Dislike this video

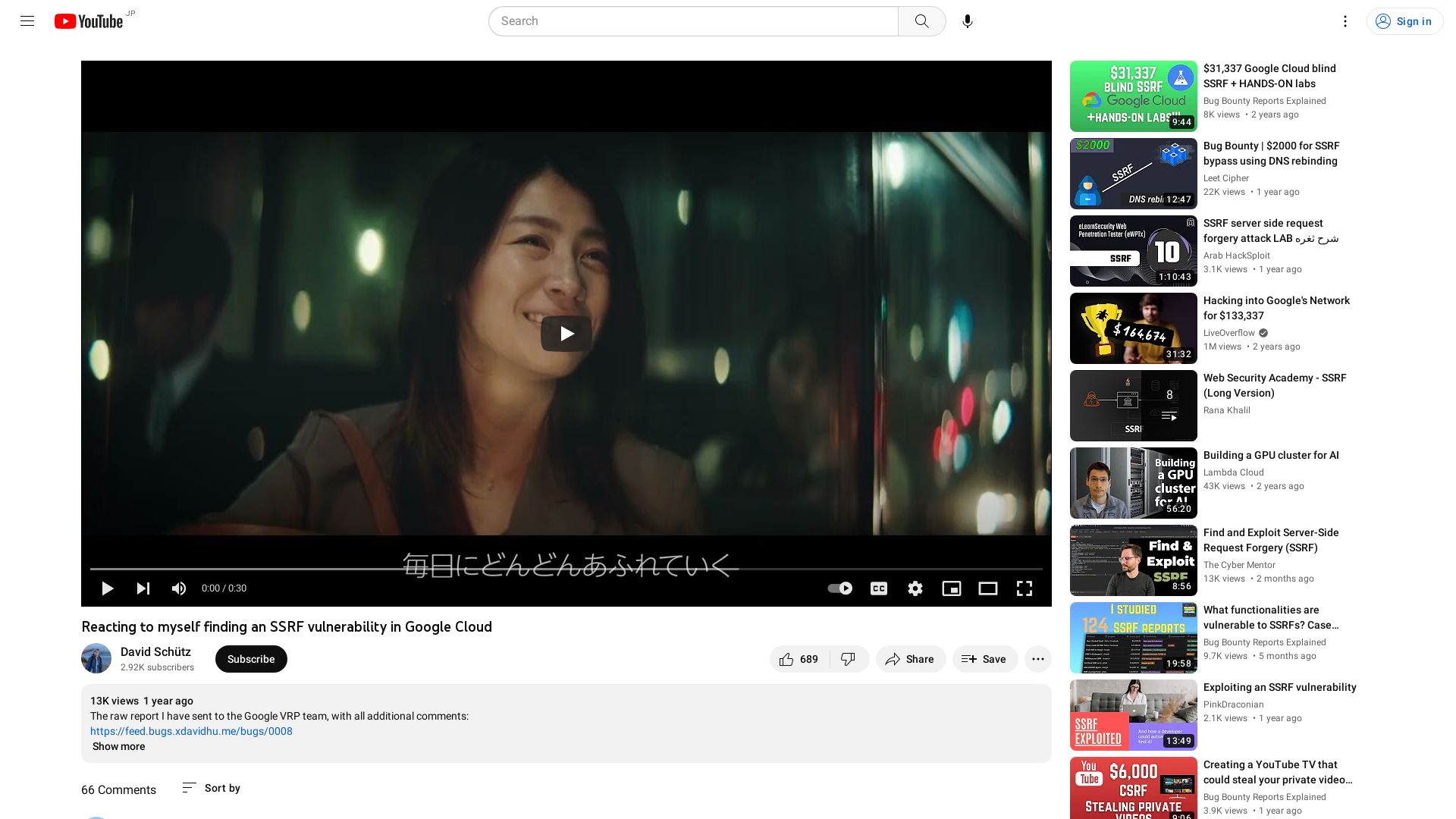point(849,659)
